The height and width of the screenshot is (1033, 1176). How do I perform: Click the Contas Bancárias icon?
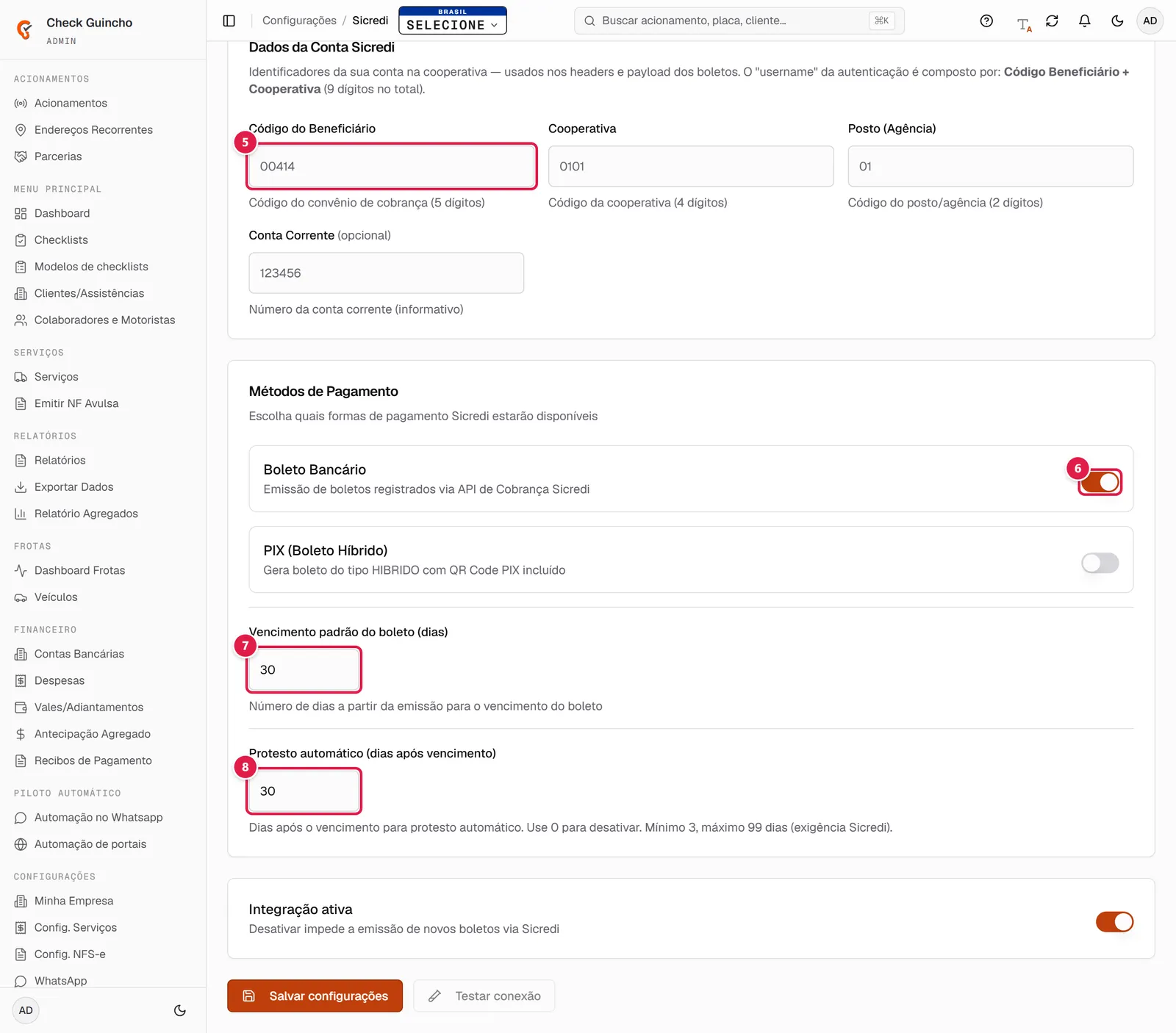[21, 654]
